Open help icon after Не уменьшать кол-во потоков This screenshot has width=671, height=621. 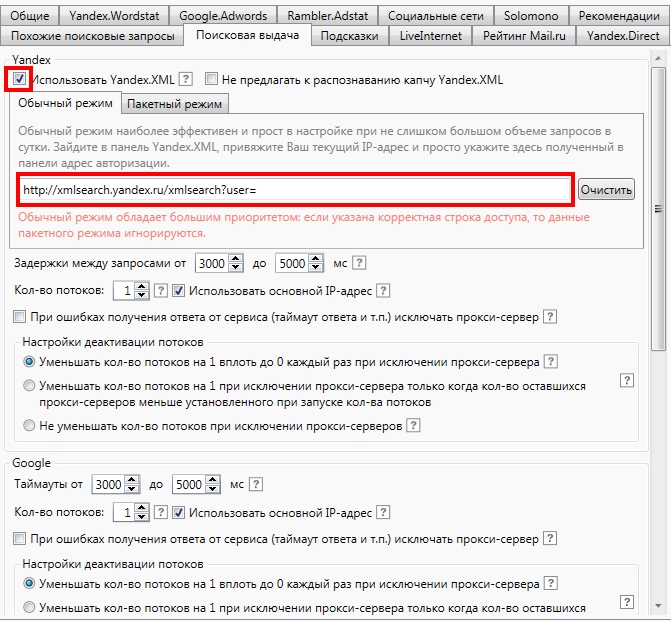[x=413, y=425]
